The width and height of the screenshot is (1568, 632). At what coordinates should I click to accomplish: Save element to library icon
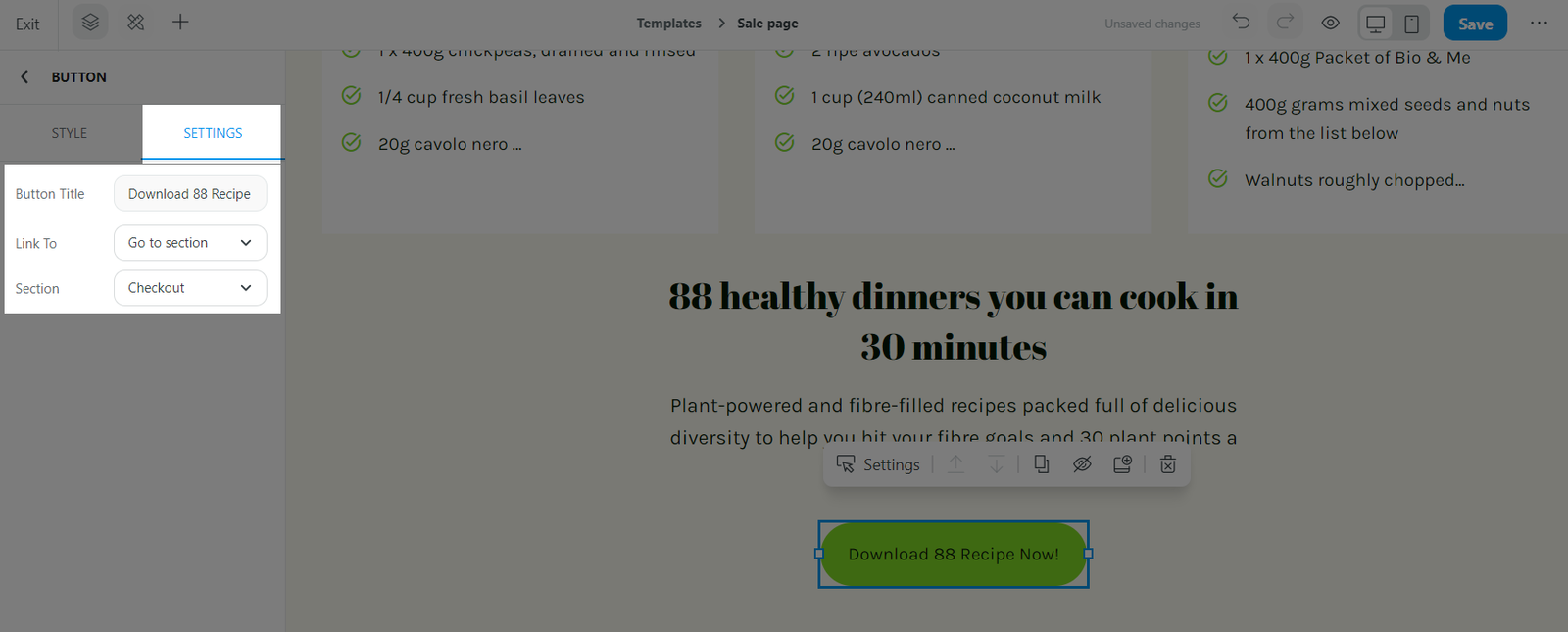(x=1122, y=464)
